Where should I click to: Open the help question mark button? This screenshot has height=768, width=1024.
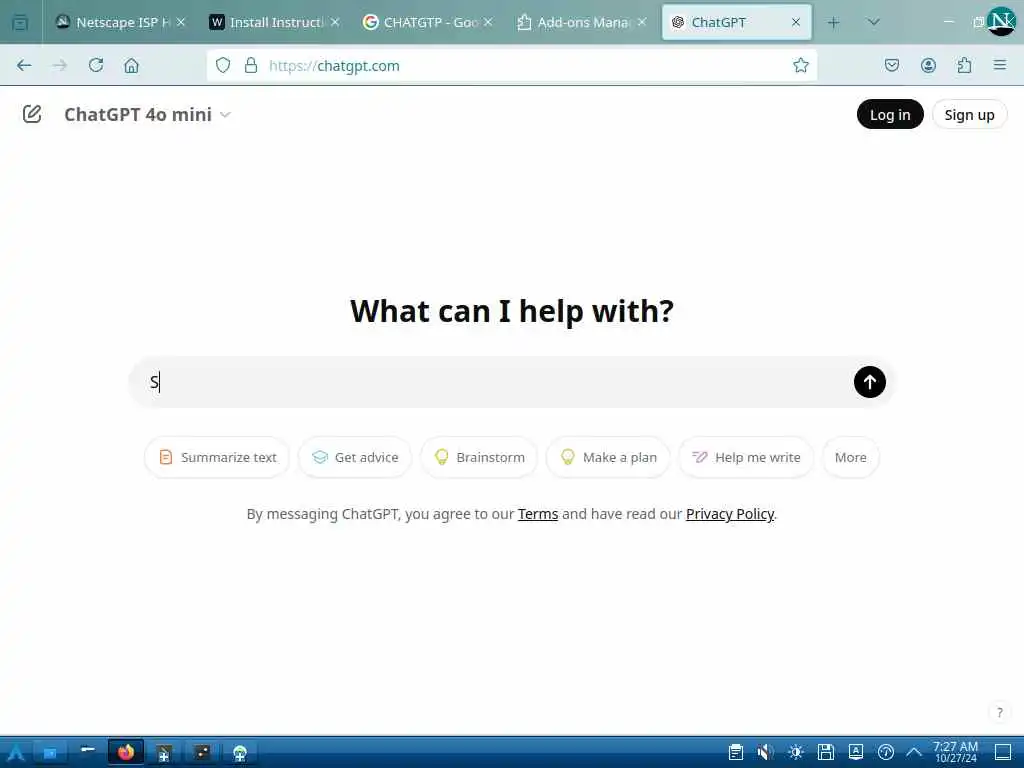click(999, 712)
